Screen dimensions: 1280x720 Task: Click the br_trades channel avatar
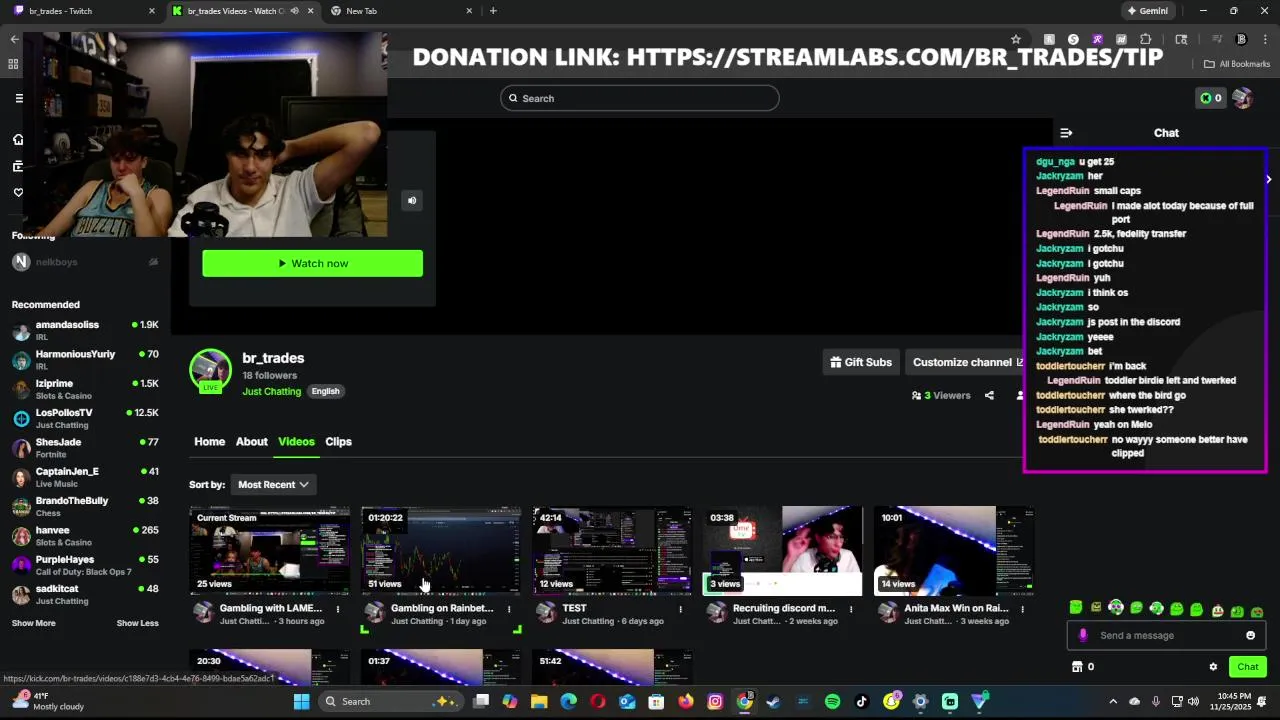pos(211,370)
